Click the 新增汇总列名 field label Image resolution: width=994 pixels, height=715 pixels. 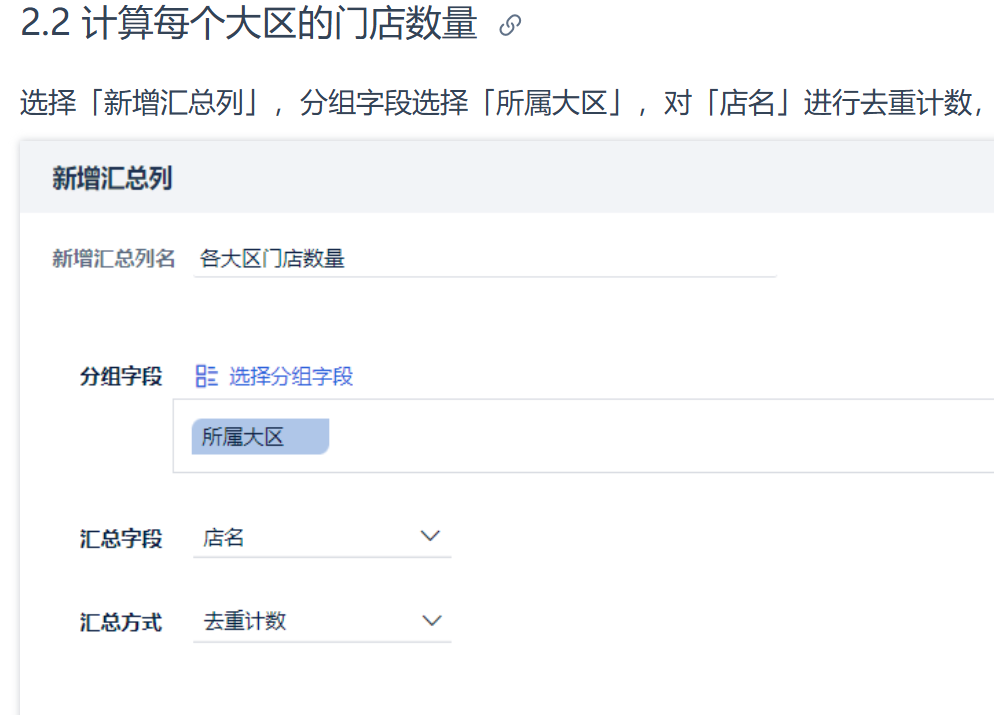point(113,259)
